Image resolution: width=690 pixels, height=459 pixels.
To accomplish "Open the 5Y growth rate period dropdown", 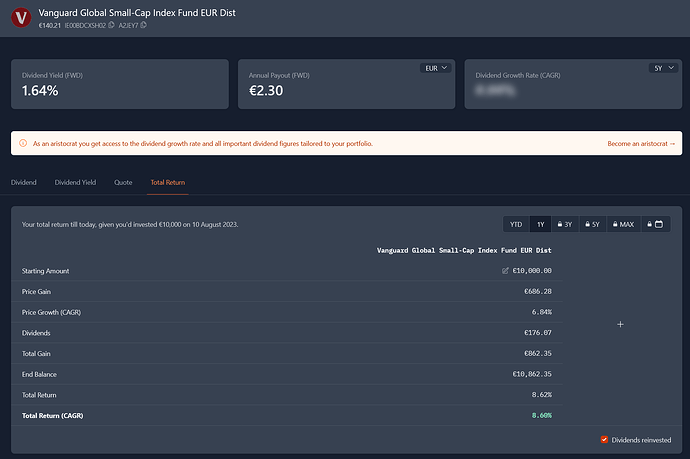I will [663, 68].
